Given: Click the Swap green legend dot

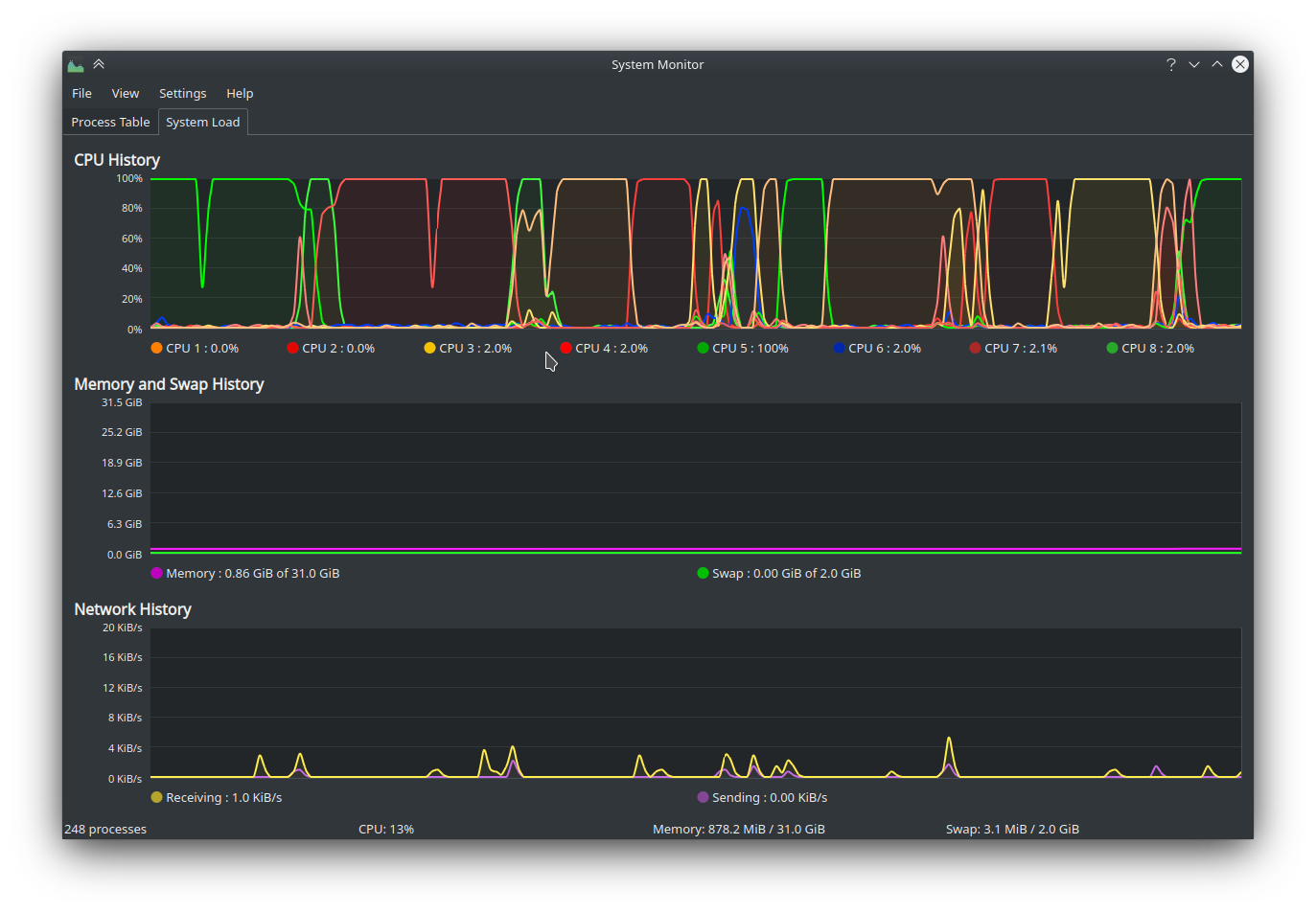Looking at the screenshot, I should [x=703, y=573].
